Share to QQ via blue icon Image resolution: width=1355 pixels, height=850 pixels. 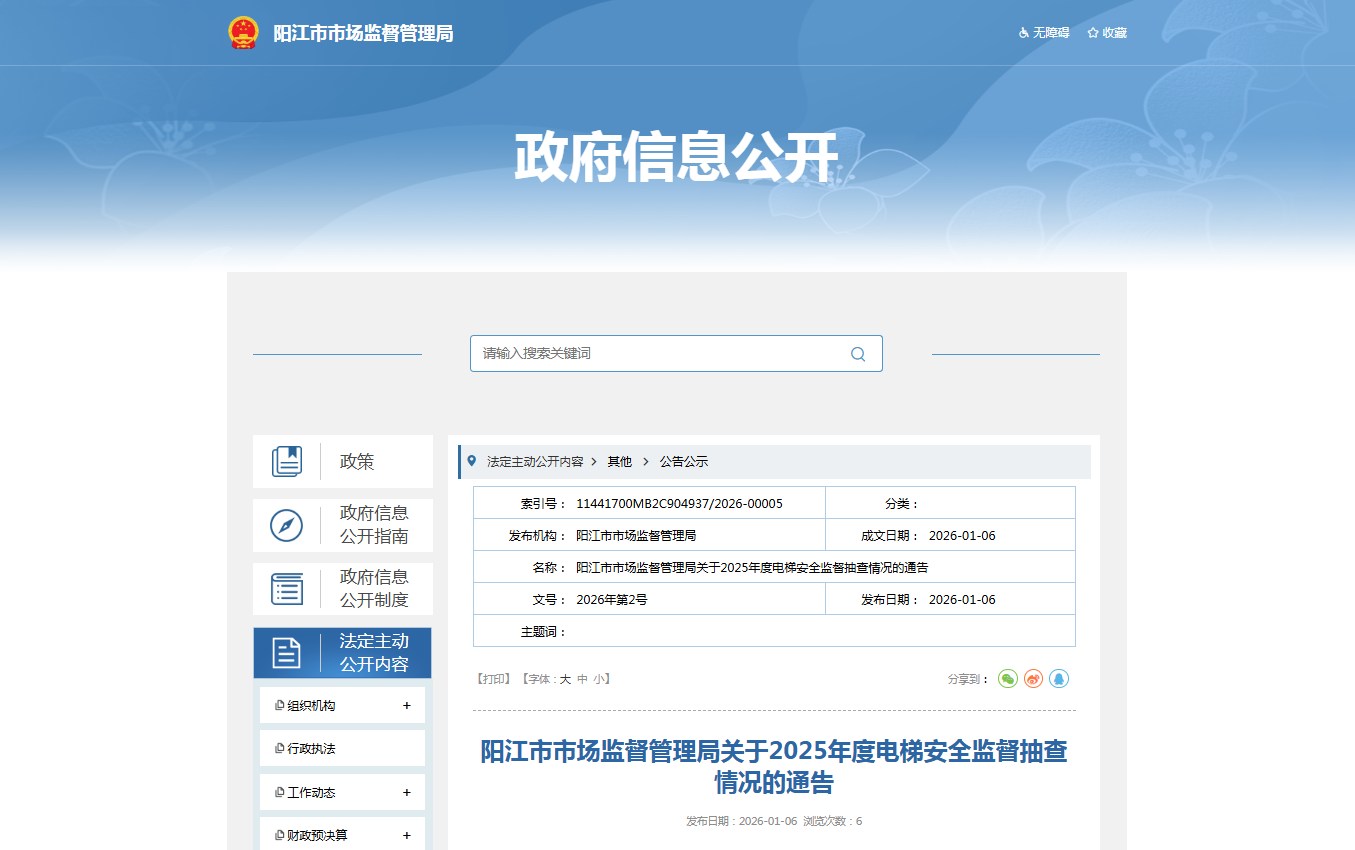click(x=1059, y=679)
